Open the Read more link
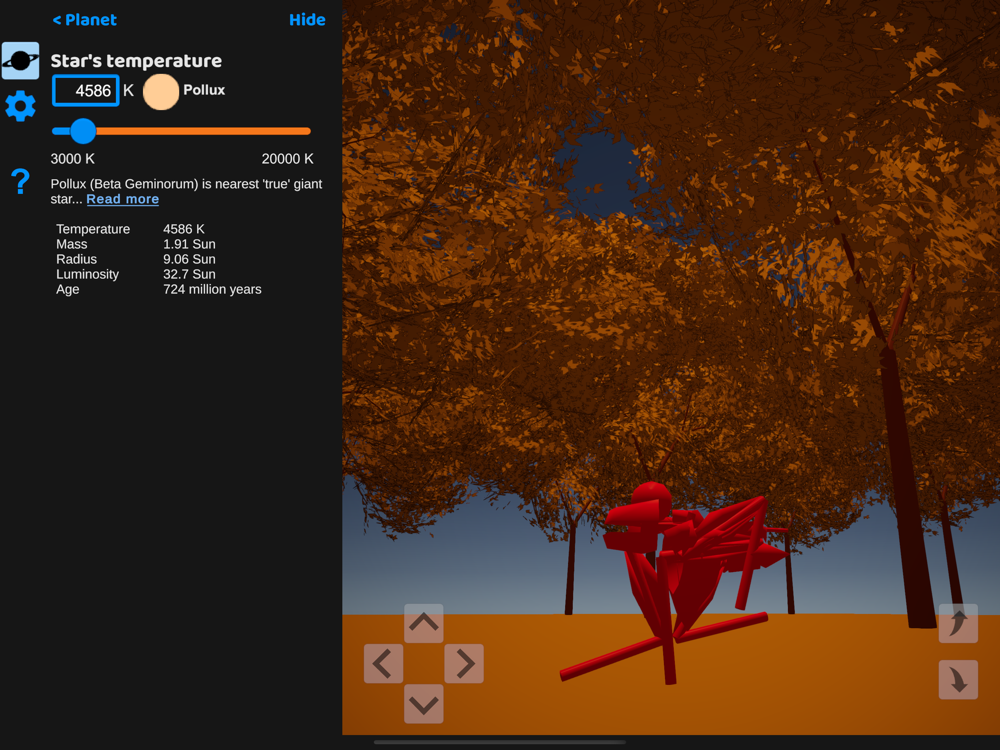The image size is (1000, 750). click(x=122, y=199)
